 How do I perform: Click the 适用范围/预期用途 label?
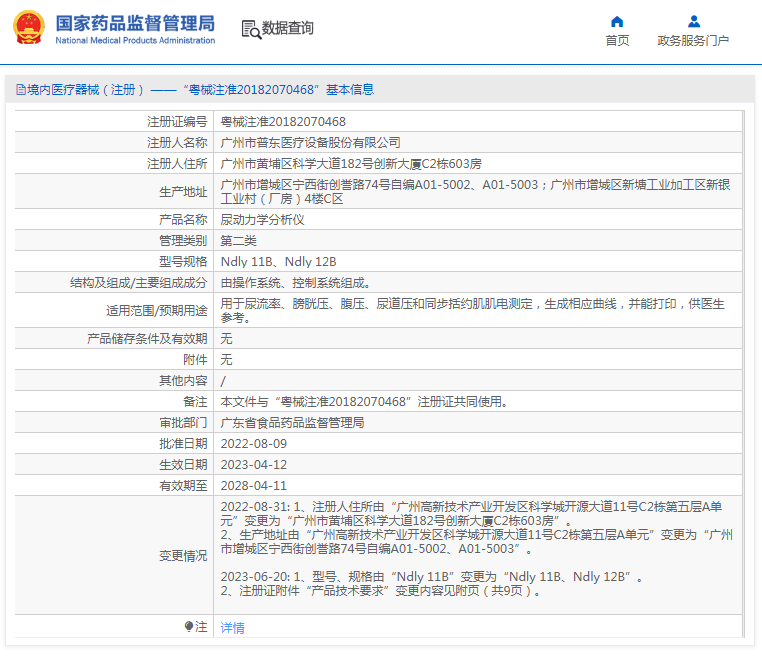coord(156,311)
